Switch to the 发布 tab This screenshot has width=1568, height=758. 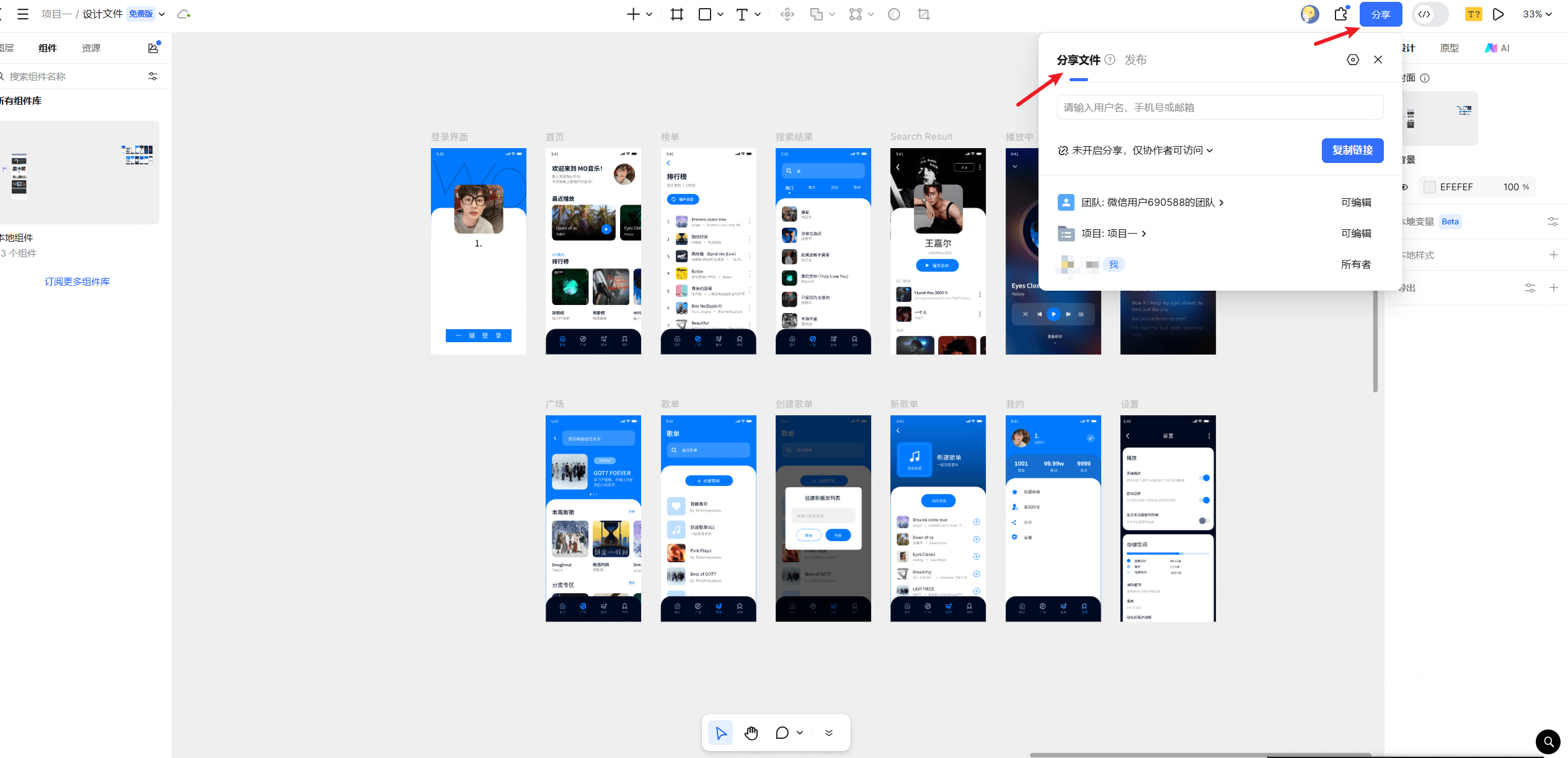(x=1135, y=60)
